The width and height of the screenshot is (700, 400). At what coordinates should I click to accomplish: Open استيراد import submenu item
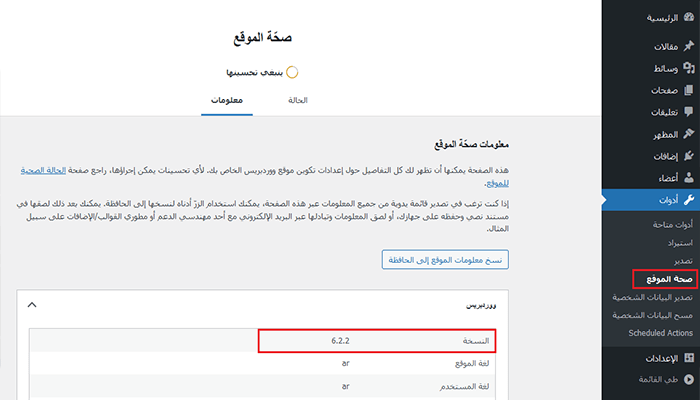tap(680, 243)
